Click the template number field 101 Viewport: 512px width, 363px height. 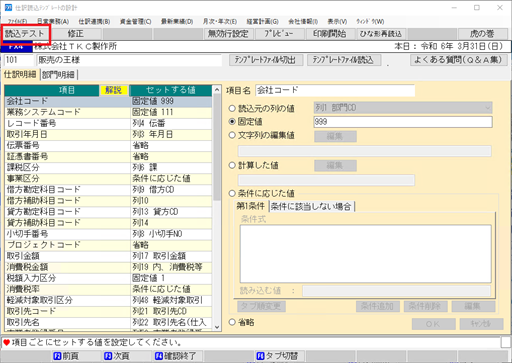click(18, 60)
